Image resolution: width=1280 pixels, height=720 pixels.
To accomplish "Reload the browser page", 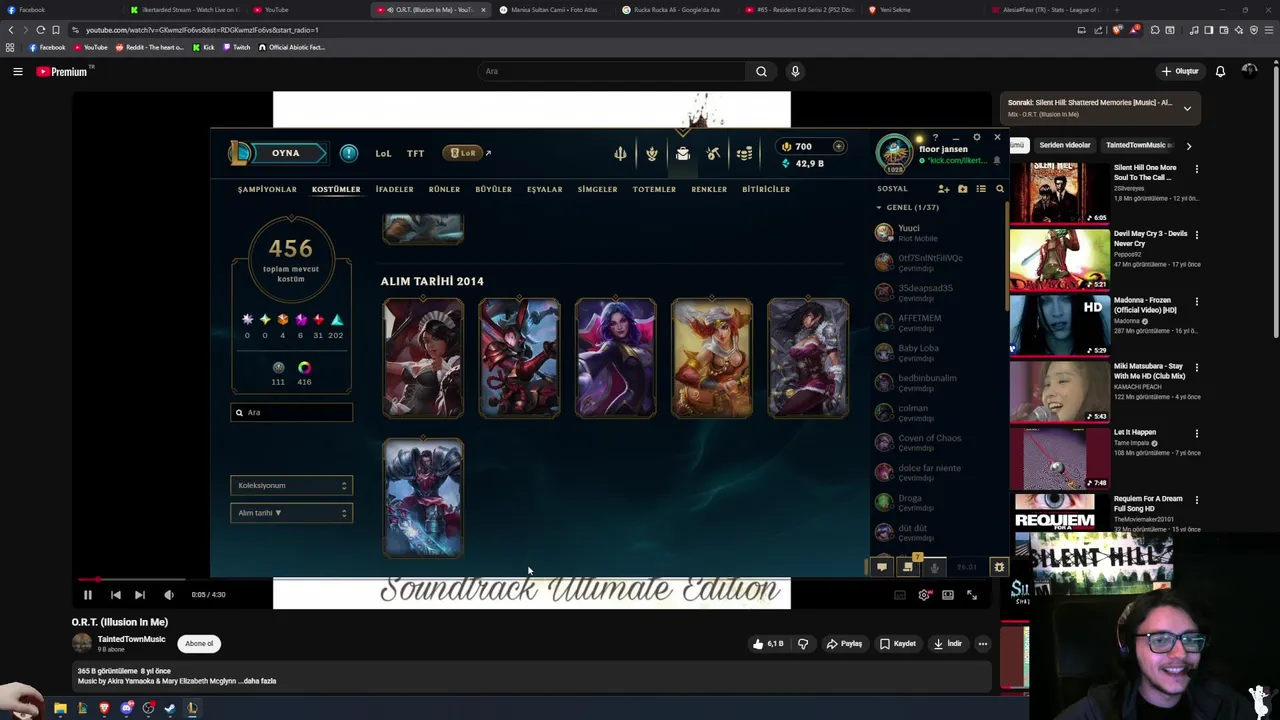I will pyautogui.click(x=41, y=30).
